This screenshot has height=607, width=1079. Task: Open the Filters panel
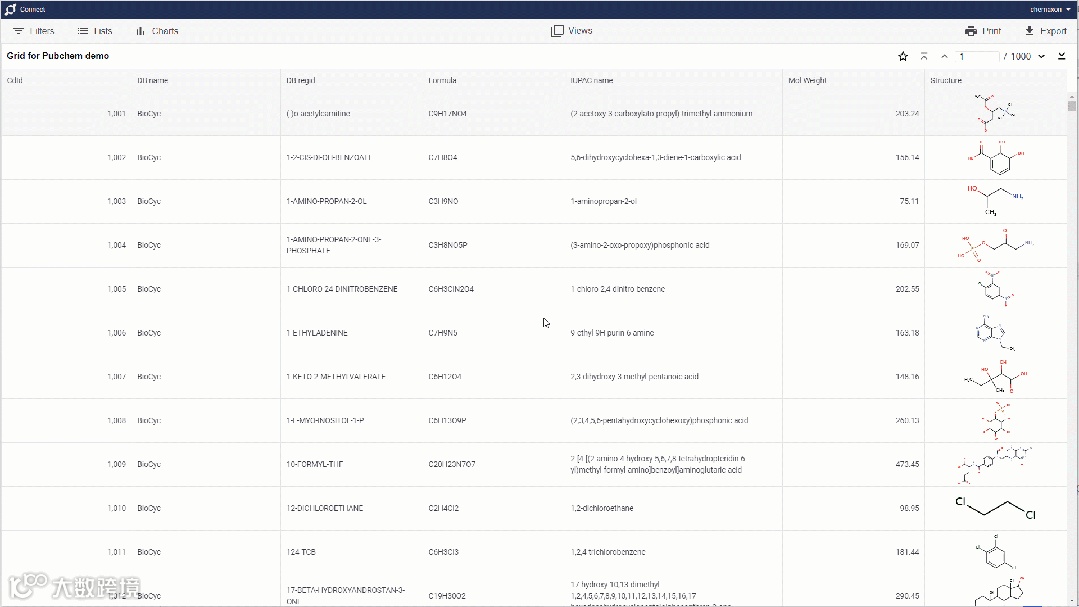point(34,31)
